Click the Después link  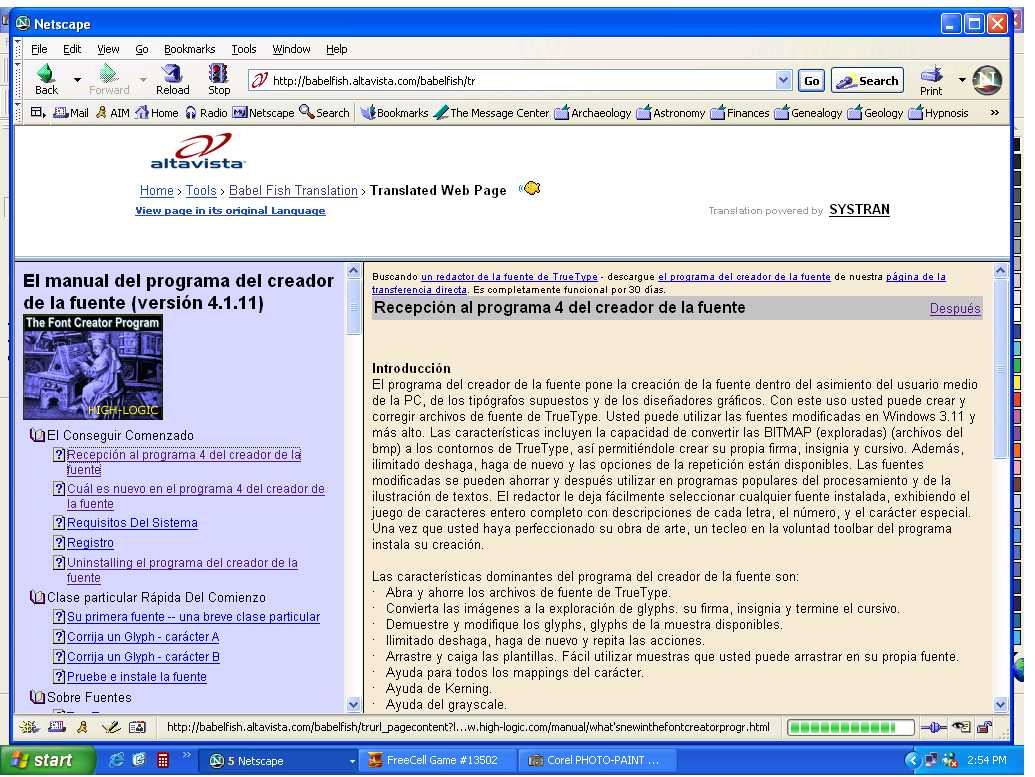click(954, 308)
